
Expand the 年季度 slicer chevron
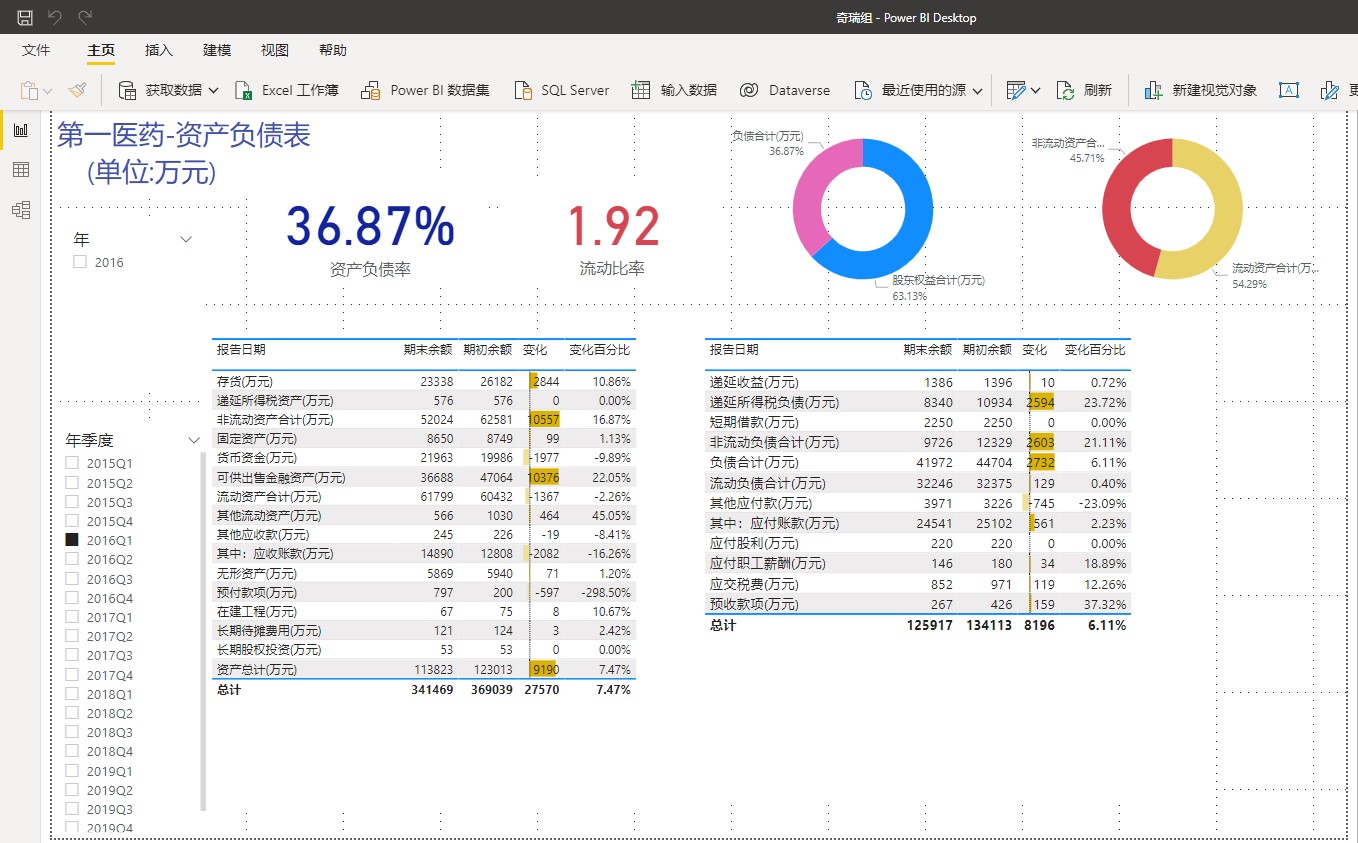tap(194, 440)
